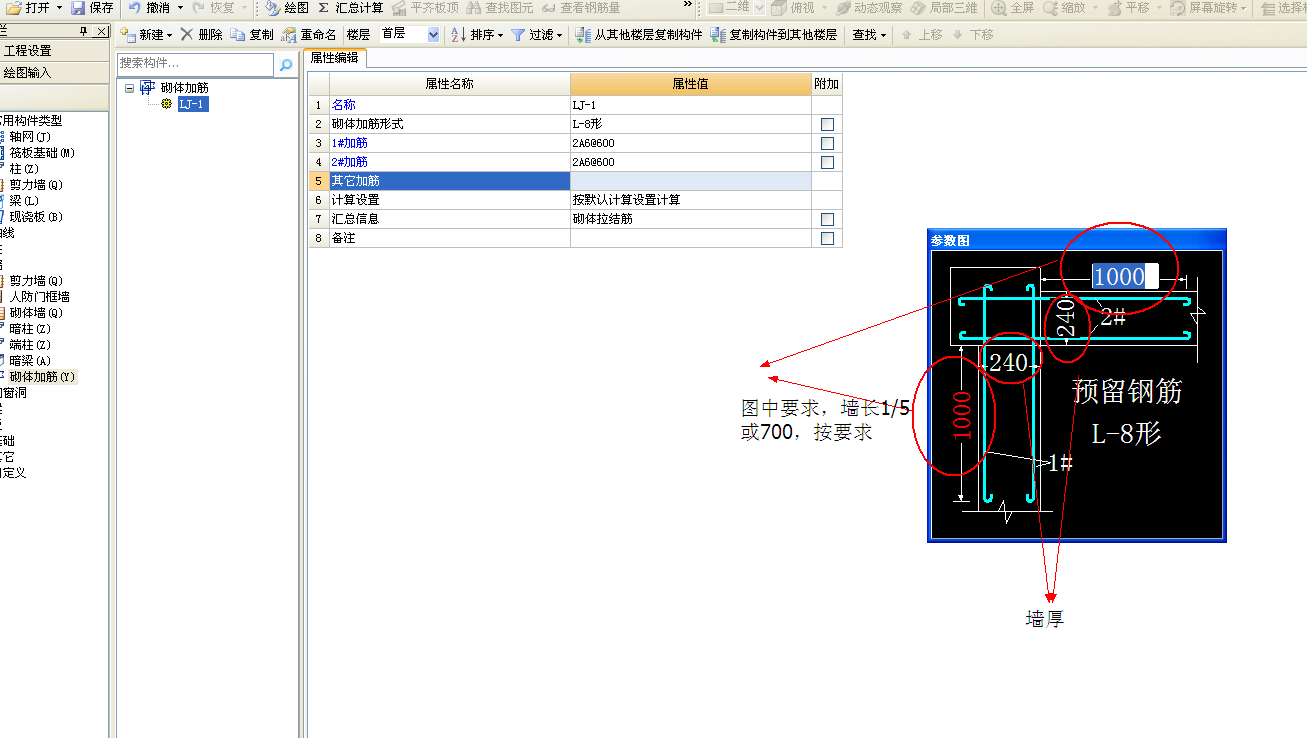Click the Save (保存) disk icon
The height and width of the screenshot is (738, 1307).
pyautogui.click(x=78, y=8)
